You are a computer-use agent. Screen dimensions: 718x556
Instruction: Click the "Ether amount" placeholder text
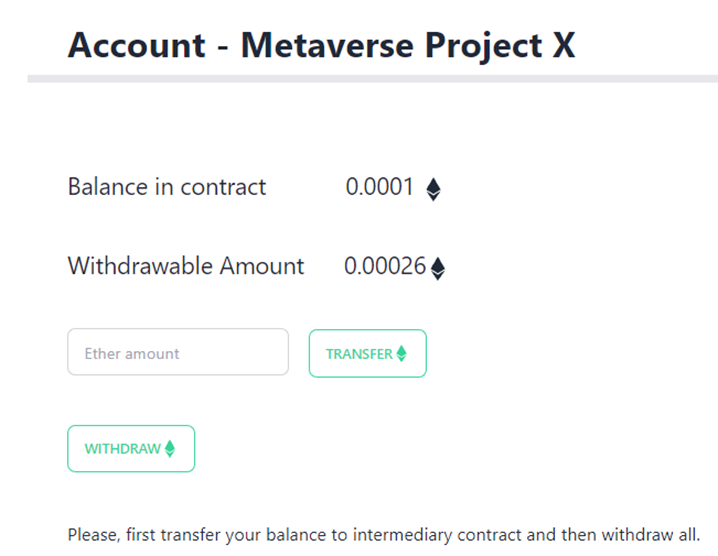click(x=132, y=354)
